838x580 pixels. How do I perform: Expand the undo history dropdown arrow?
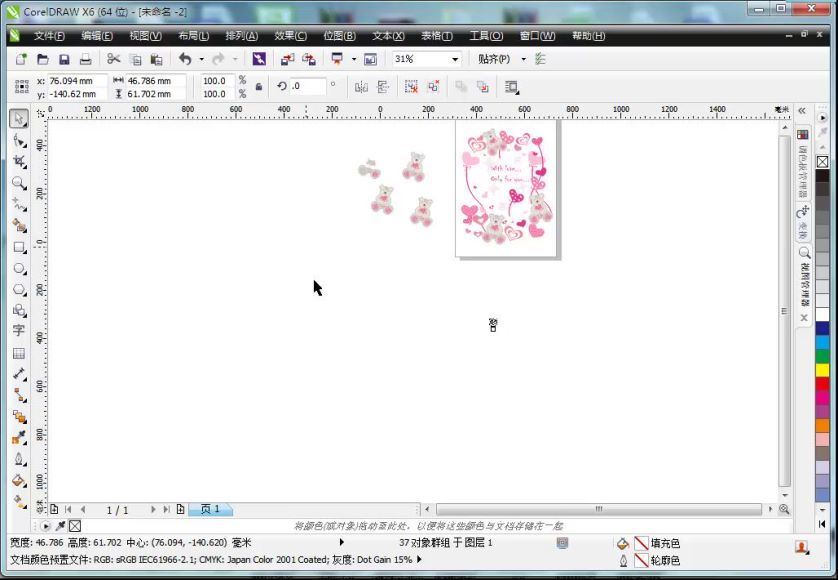[201, 59]
